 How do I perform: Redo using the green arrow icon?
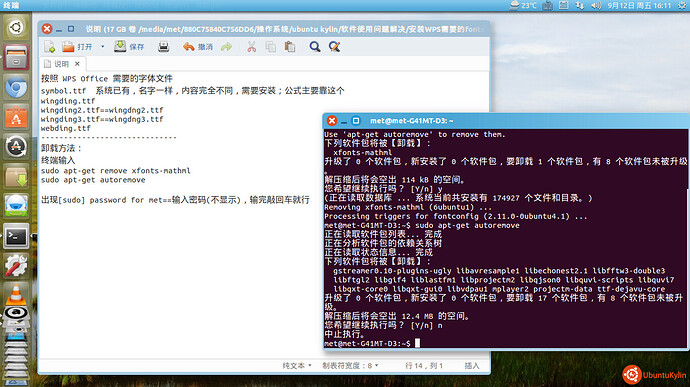[x=227, y=47]
